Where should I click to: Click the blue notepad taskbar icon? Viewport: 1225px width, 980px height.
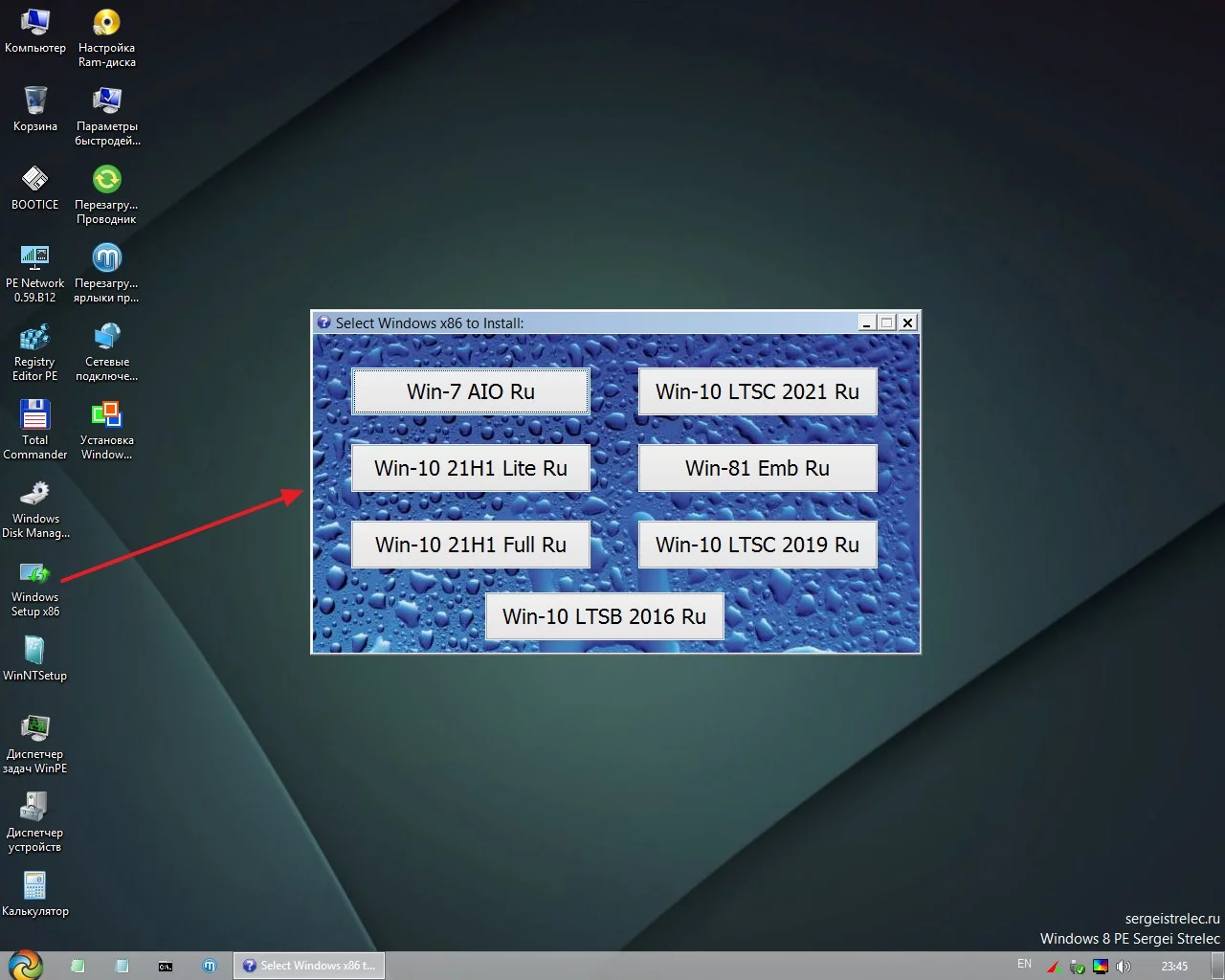(122, 966)
